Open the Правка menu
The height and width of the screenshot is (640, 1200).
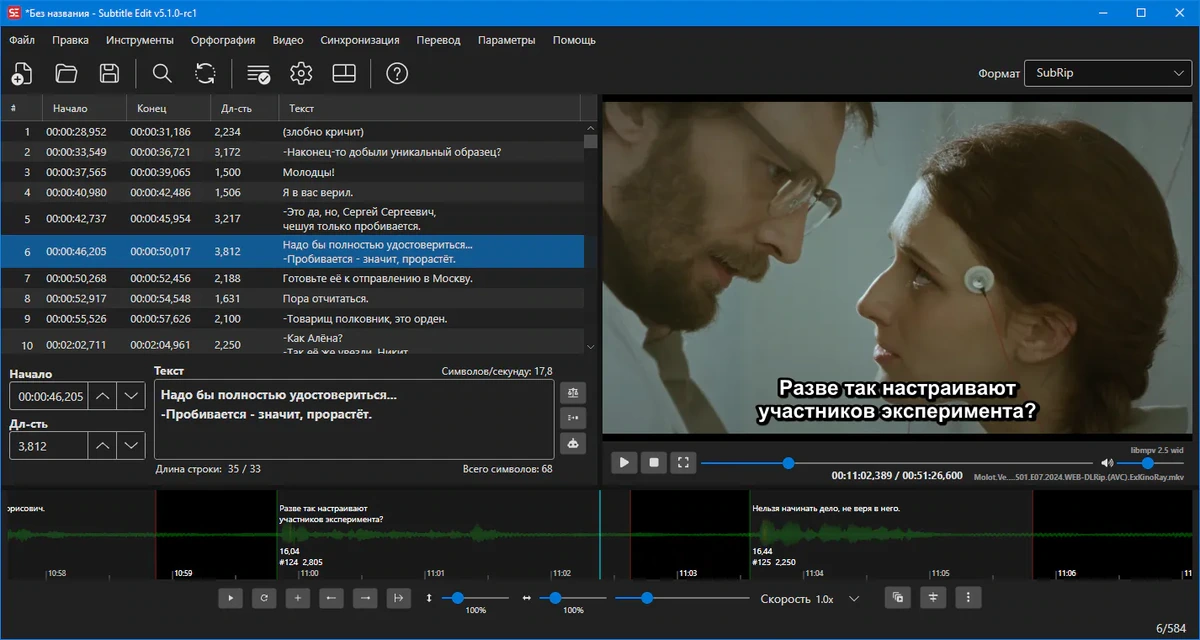(x=70, y=40)
